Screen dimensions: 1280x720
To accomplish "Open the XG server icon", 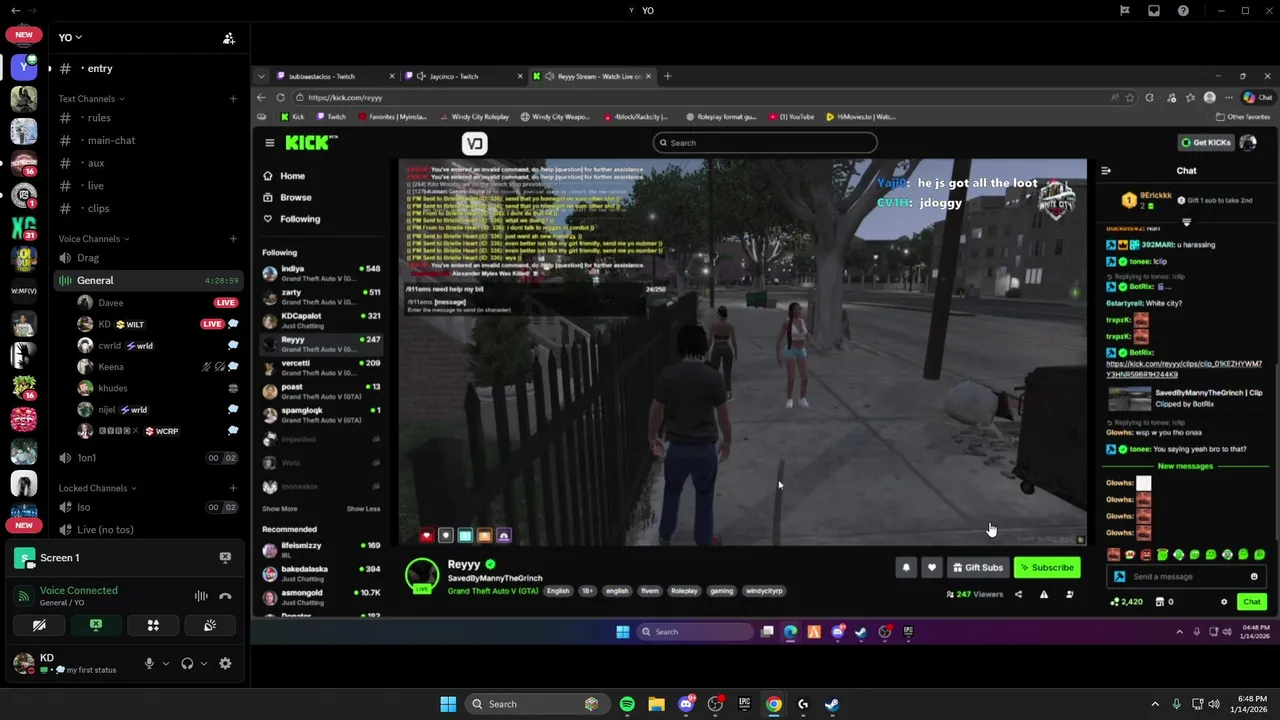I will pos(24,227).
